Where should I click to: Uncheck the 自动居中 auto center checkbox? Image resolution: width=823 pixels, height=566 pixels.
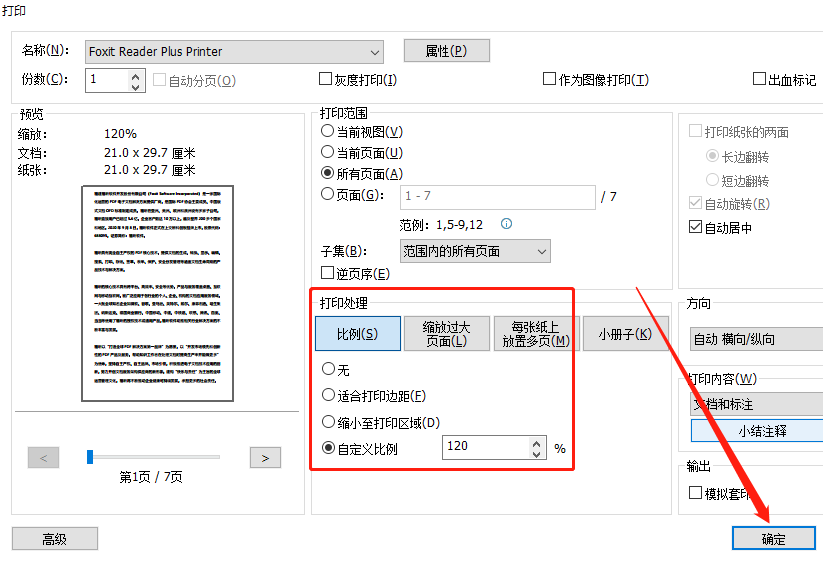695,227
